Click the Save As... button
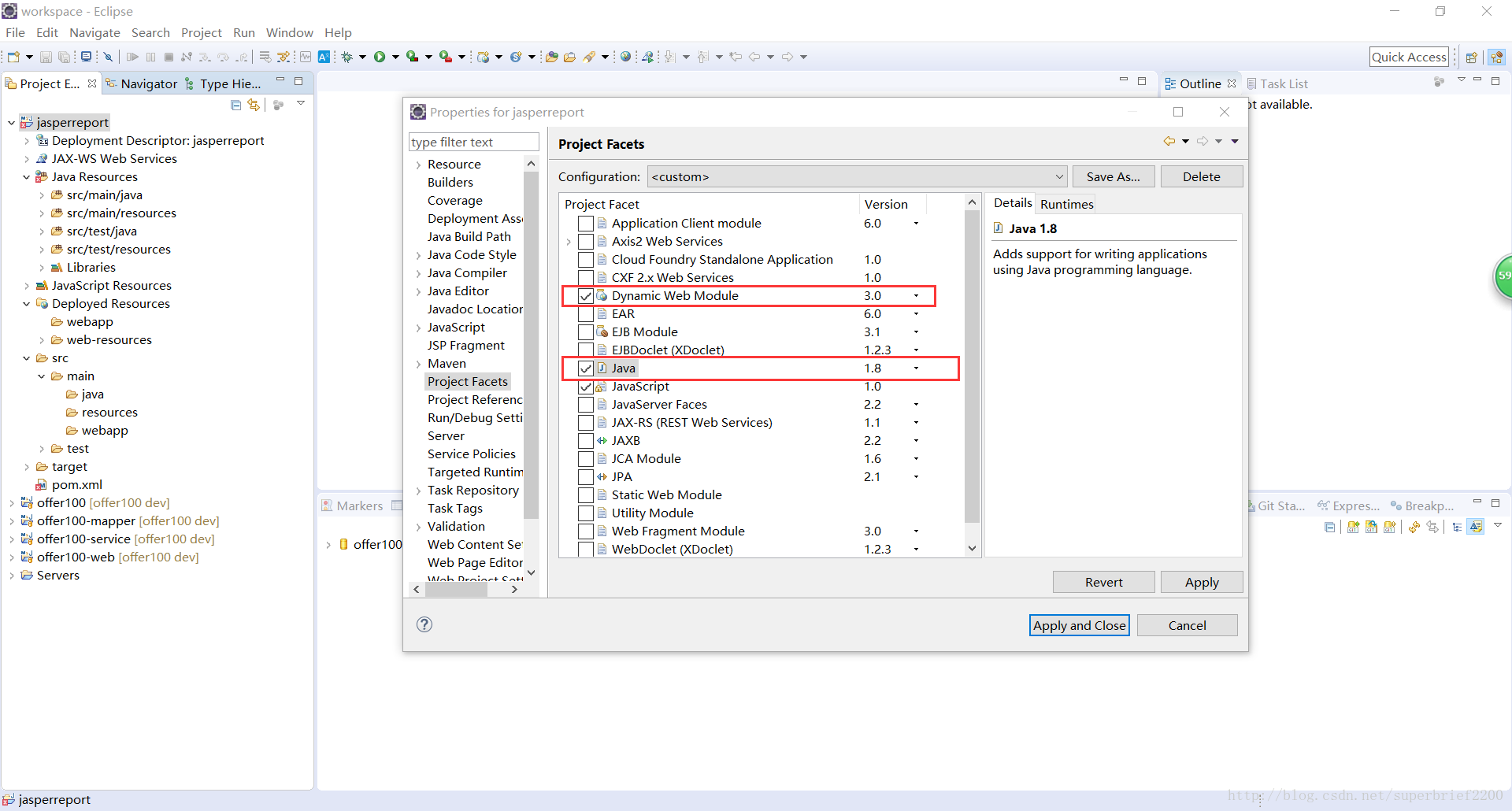 pos(1113,176)
